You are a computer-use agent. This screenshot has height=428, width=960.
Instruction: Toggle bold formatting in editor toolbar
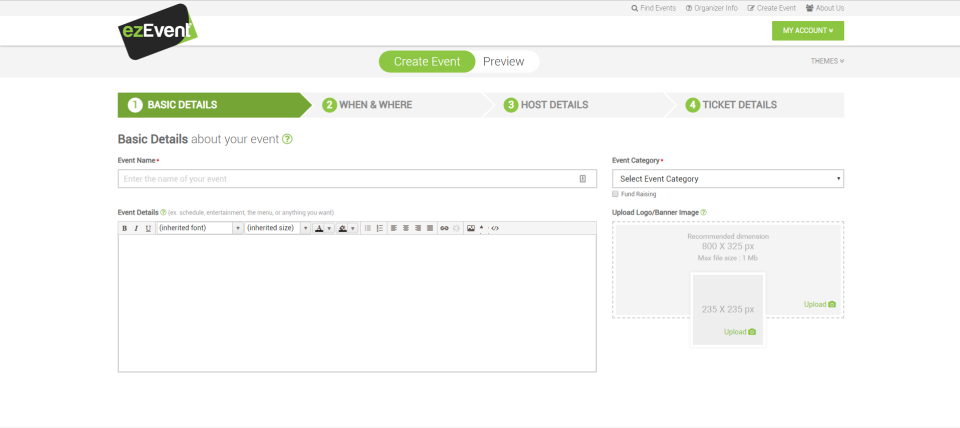click(124, 228)
